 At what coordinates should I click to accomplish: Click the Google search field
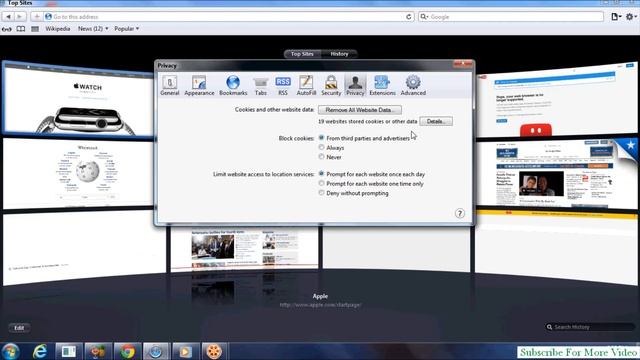pyautogui.click(x=511, y=17)
